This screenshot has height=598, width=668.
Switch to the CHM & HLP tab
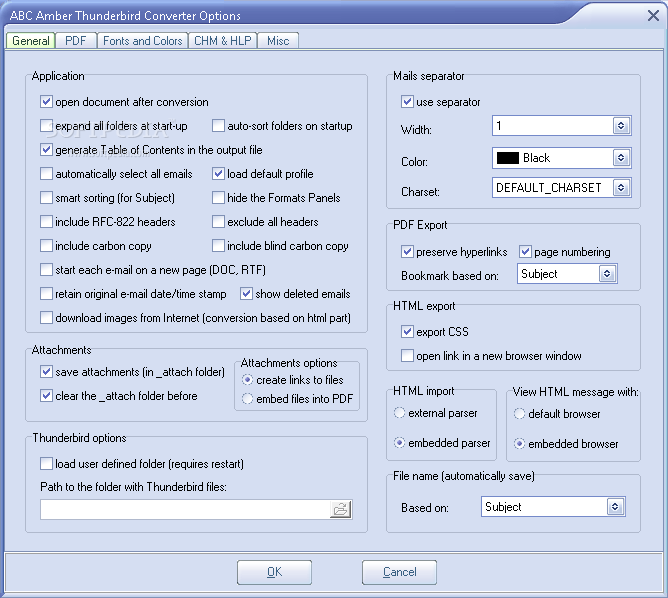tap(223, 41)
